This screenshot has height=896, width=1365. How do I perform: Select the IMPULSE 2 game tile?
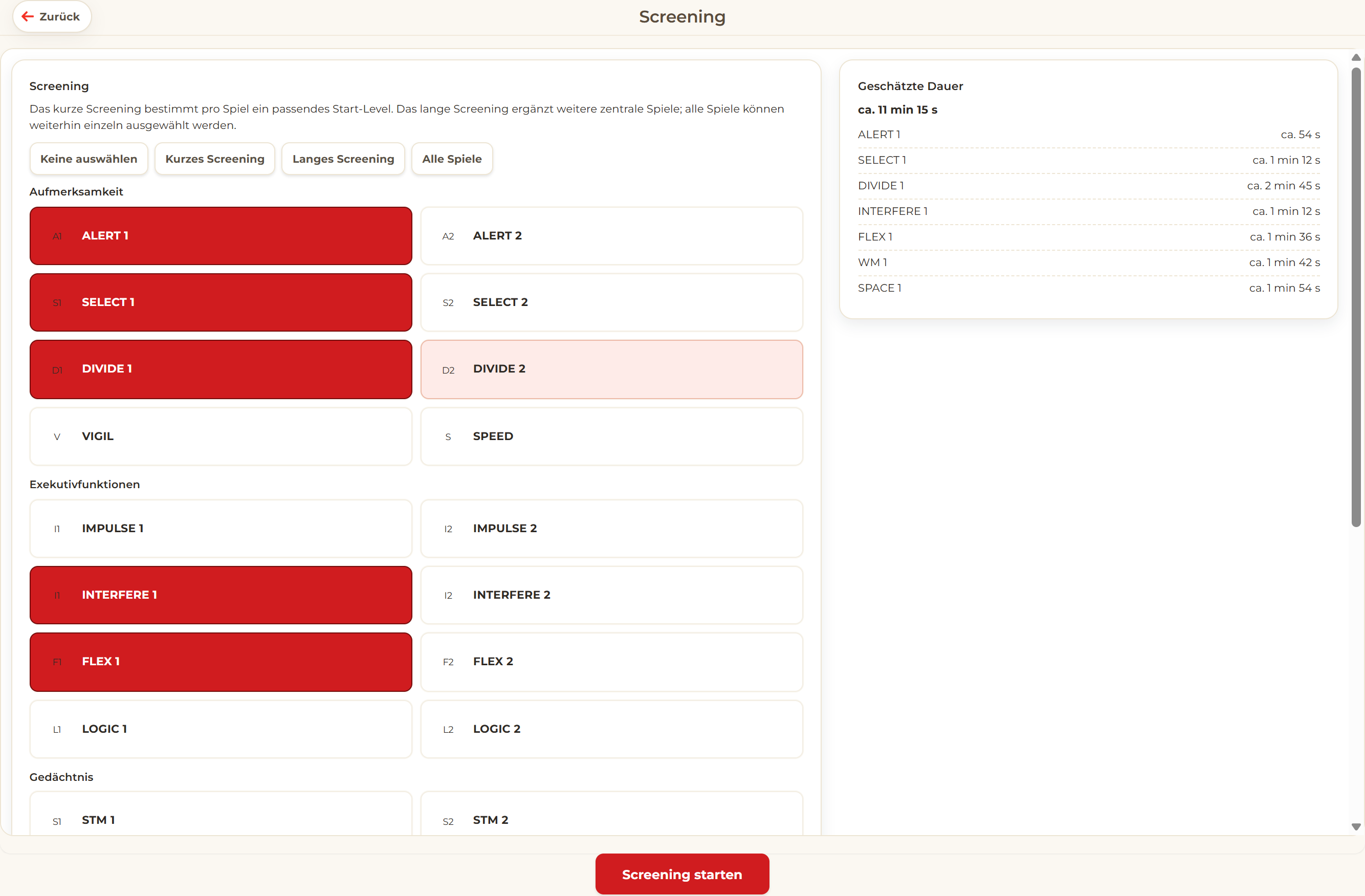[x=612, y=528]
